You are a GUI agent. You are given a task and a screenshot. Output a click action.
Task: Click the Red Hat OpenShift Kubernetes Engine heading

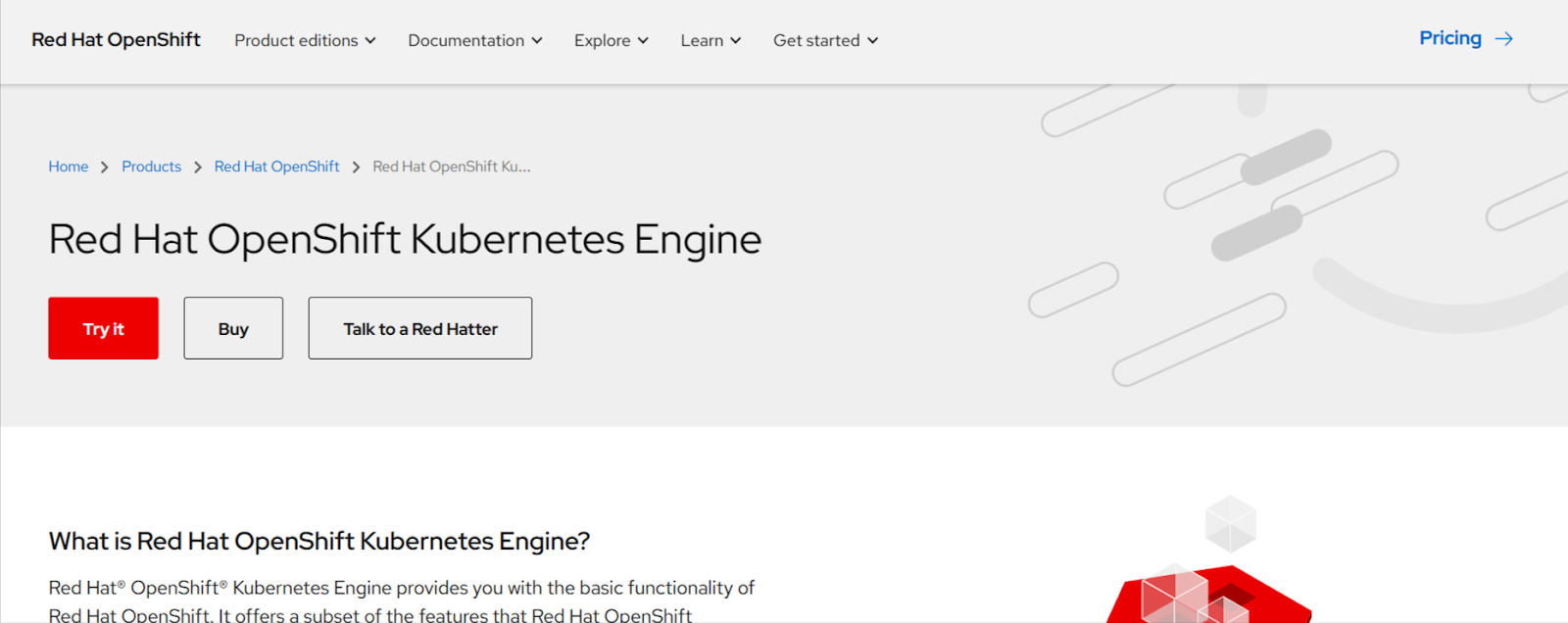point(405,239)
